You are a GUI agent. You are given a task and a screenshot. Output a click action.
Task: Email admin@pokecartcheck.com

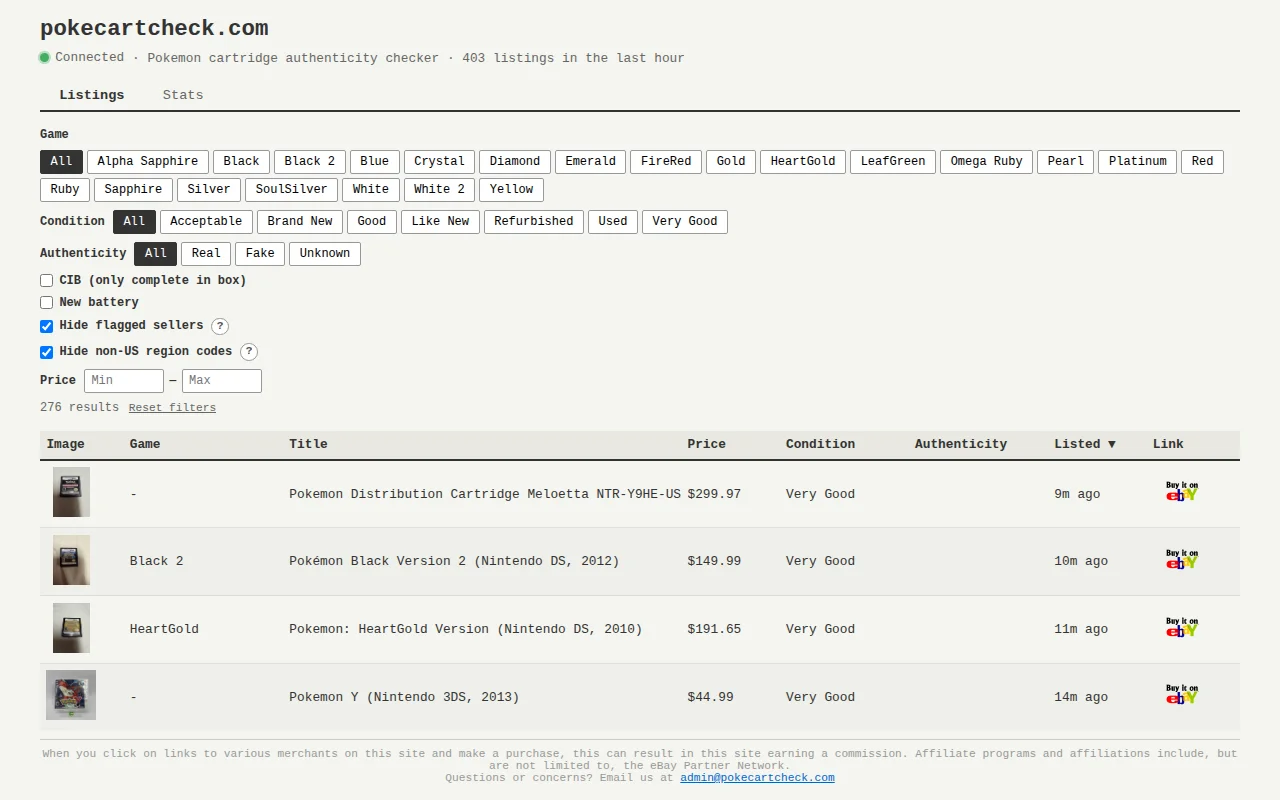[x=757, y=777]
